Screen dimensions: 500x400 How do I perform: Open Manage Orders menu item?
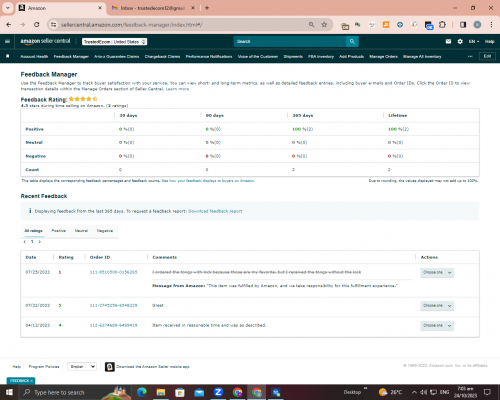click(x=383, y=56)
